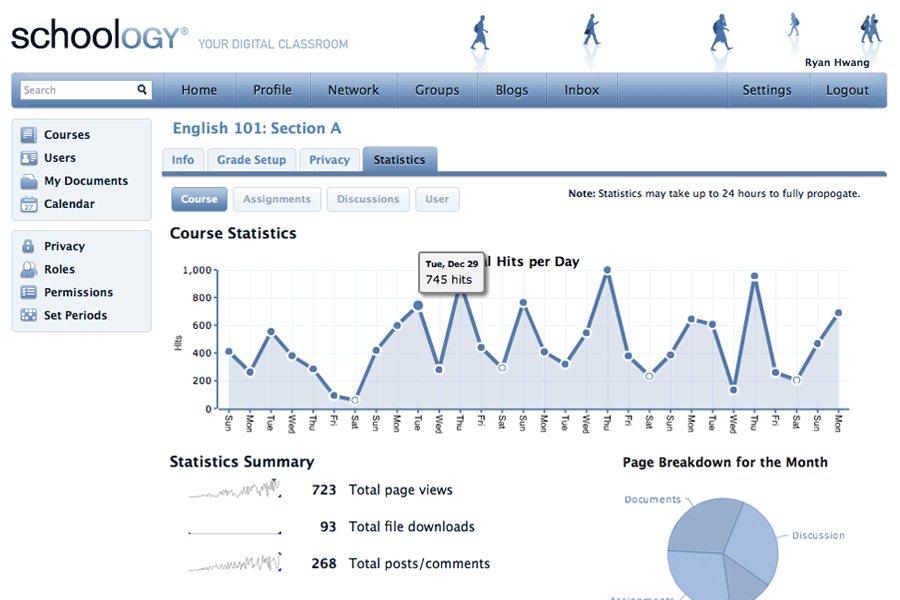Select the Privacy tab of the course
Screen dimensions: 900x600
coord(329,160)
